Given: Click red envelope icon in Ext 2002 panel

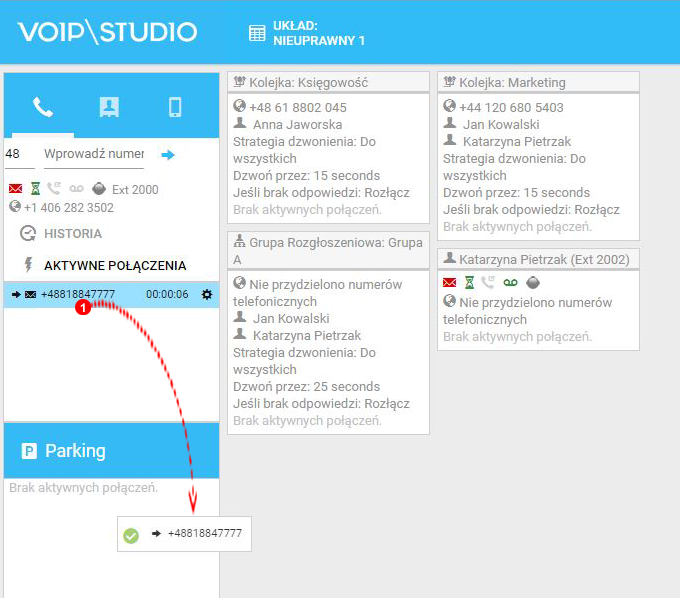Looking at the screenshot, I should (450, 283).
